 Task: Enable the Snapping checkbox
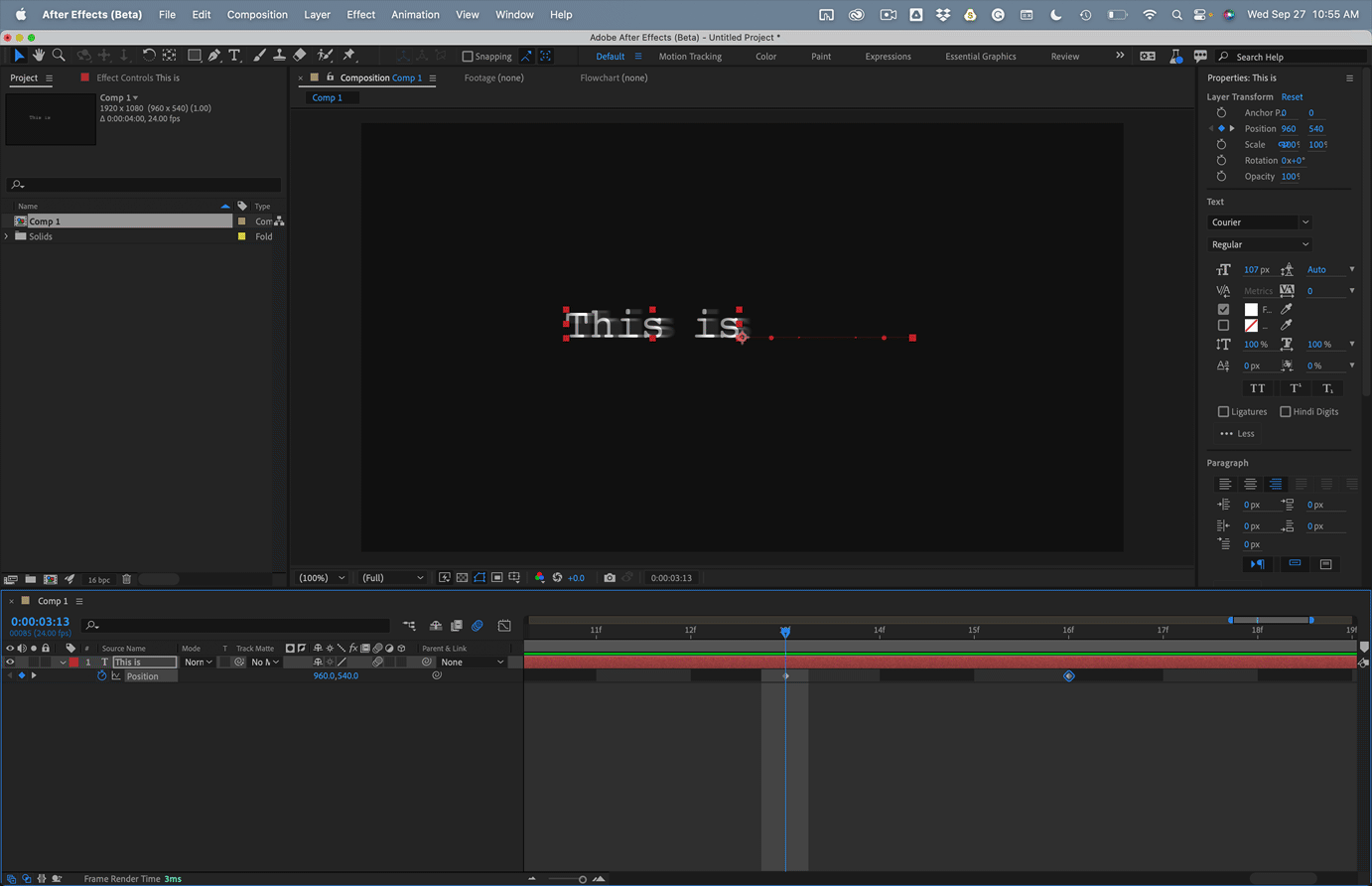468,57
